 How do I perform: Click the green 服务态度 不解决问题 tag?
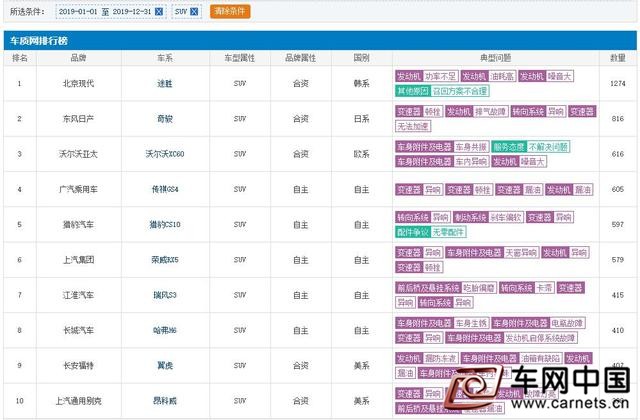click(x=531, y=147)
